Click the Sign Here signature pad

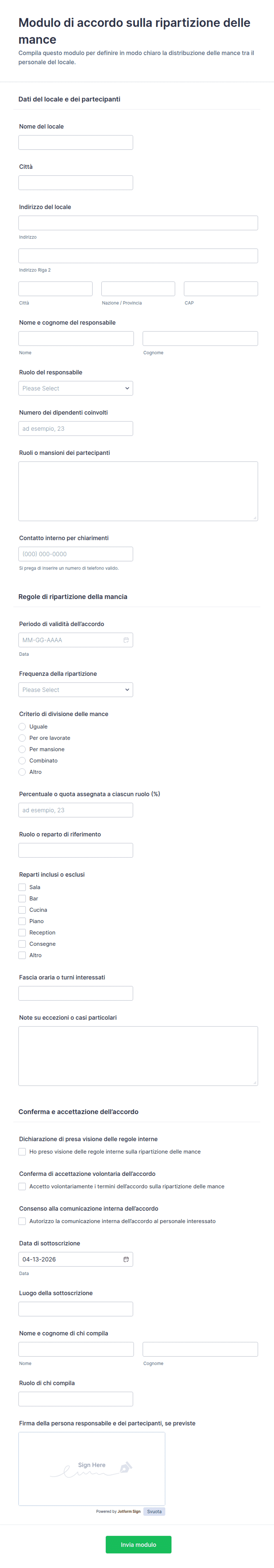[92, 1468]
